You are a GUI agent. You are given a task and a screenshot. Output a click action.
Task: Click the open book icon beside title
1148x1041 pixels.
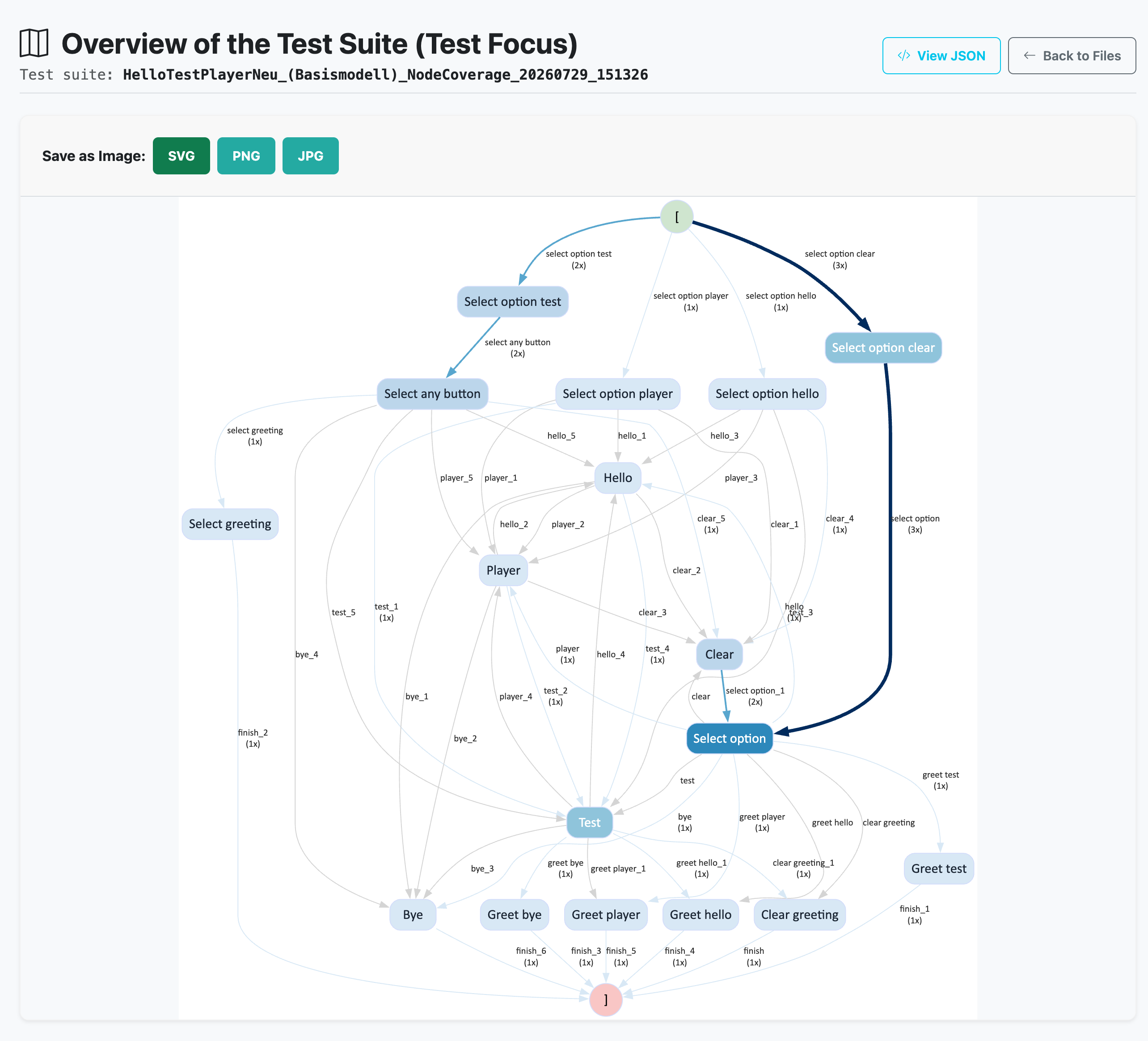[x=34, y=43]
